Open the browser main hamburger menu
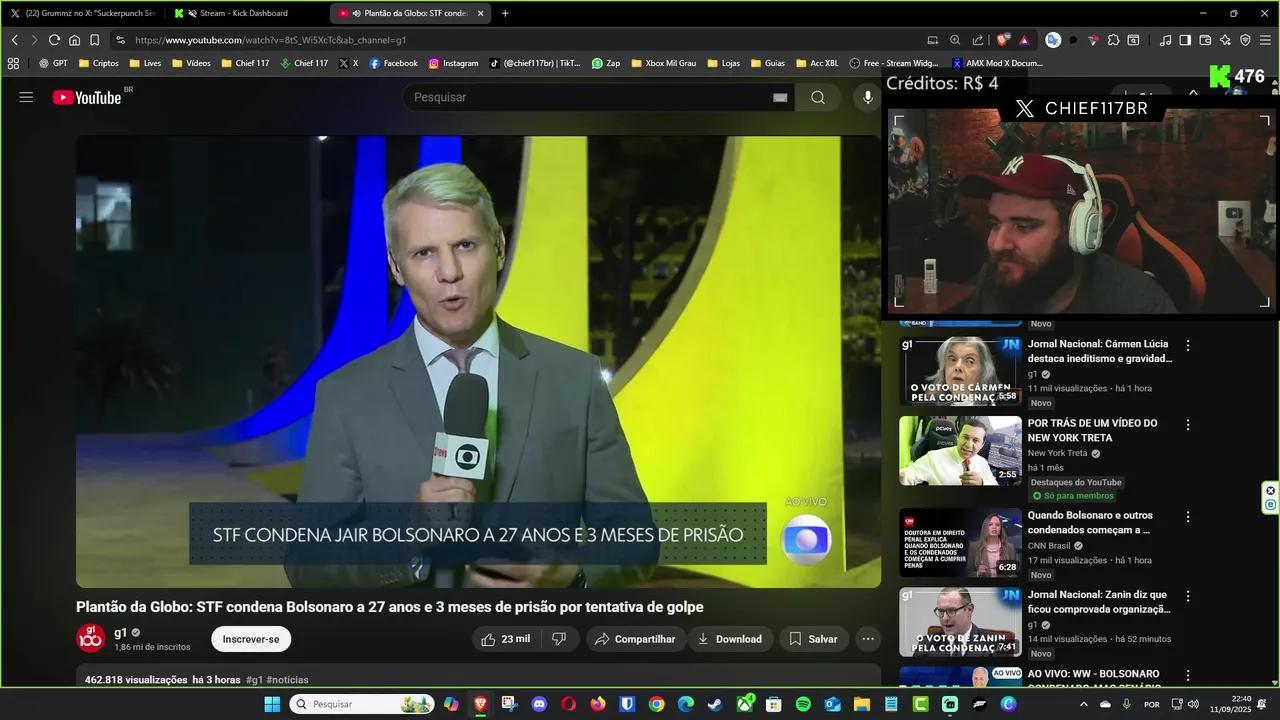This screenshot has width=1280, height=720. 1266,40
